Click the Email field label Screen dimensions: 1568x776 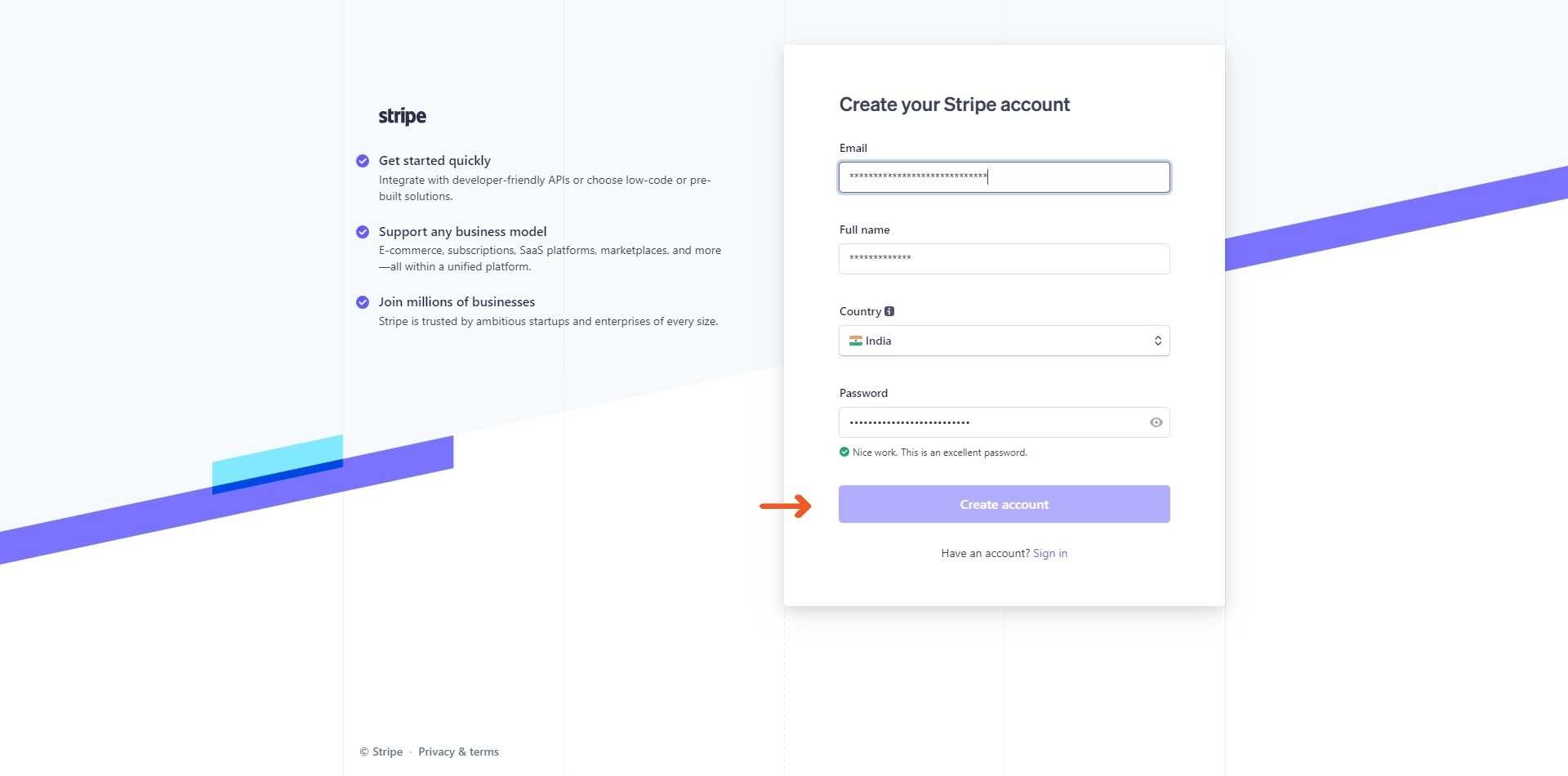[853, 148]
